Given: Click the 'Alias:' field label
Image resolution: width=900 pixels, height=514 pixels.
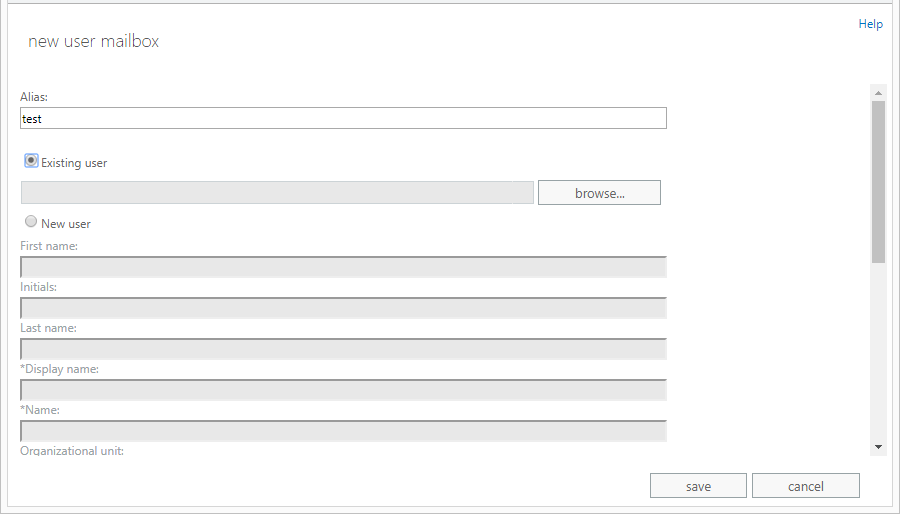Looking at the screenshot, I should point(34,97).
